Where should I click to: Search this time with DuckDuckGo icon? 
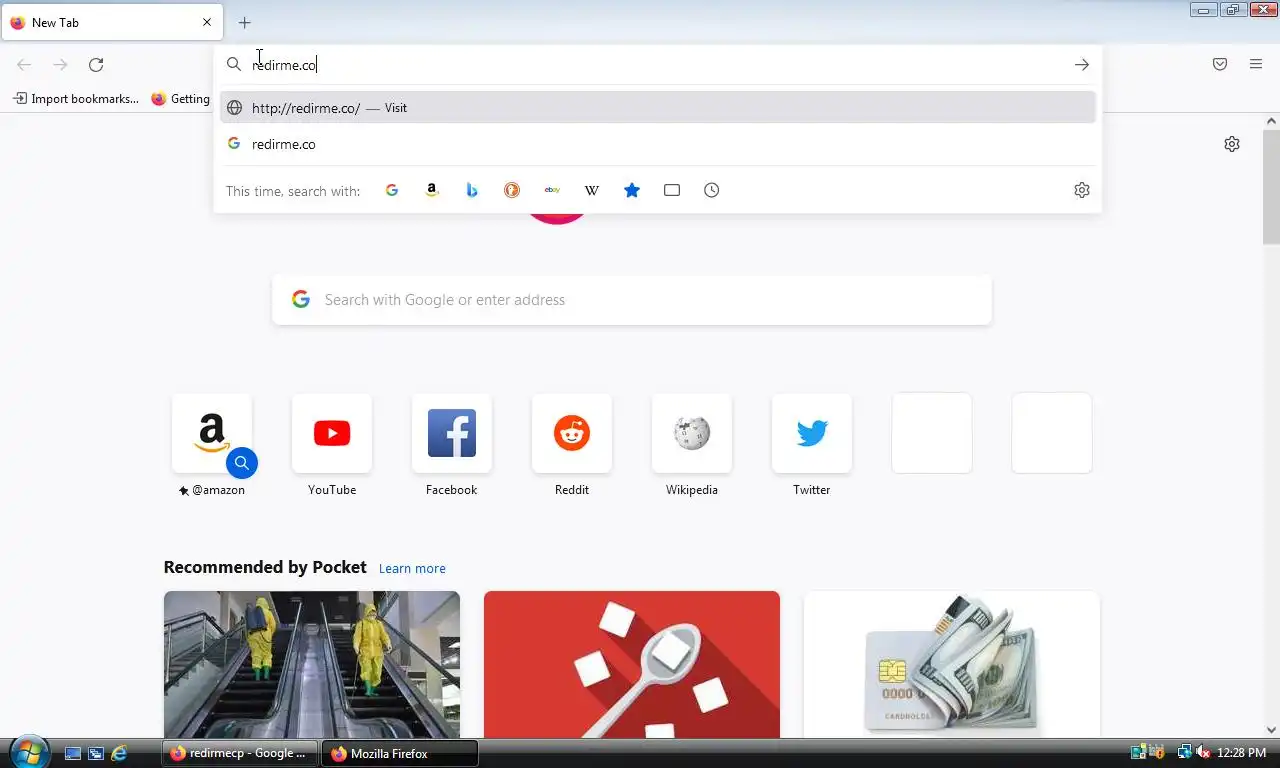[512, 190]
